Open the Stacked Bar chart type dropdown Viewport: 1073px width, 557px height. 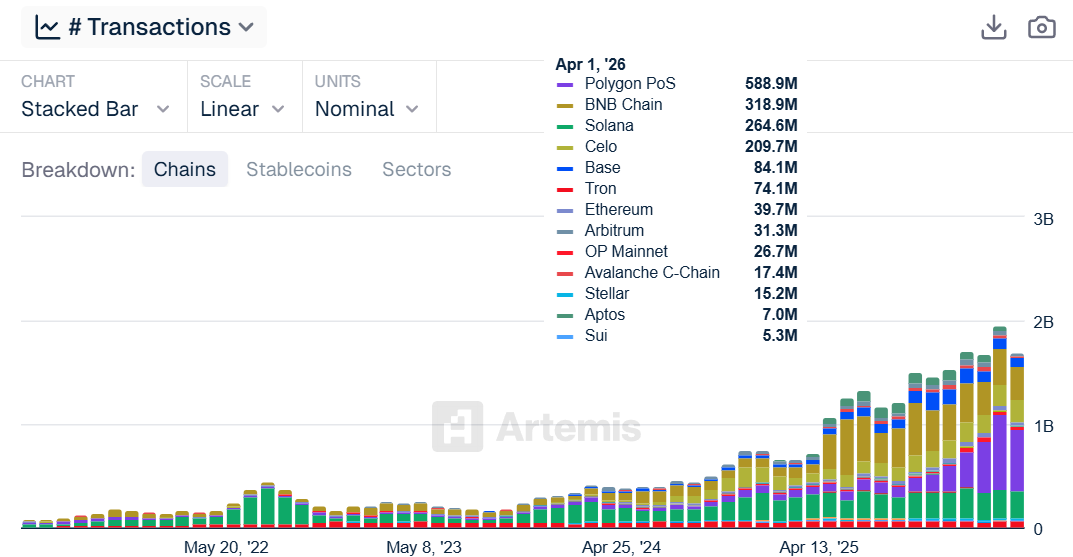(94, 109)
